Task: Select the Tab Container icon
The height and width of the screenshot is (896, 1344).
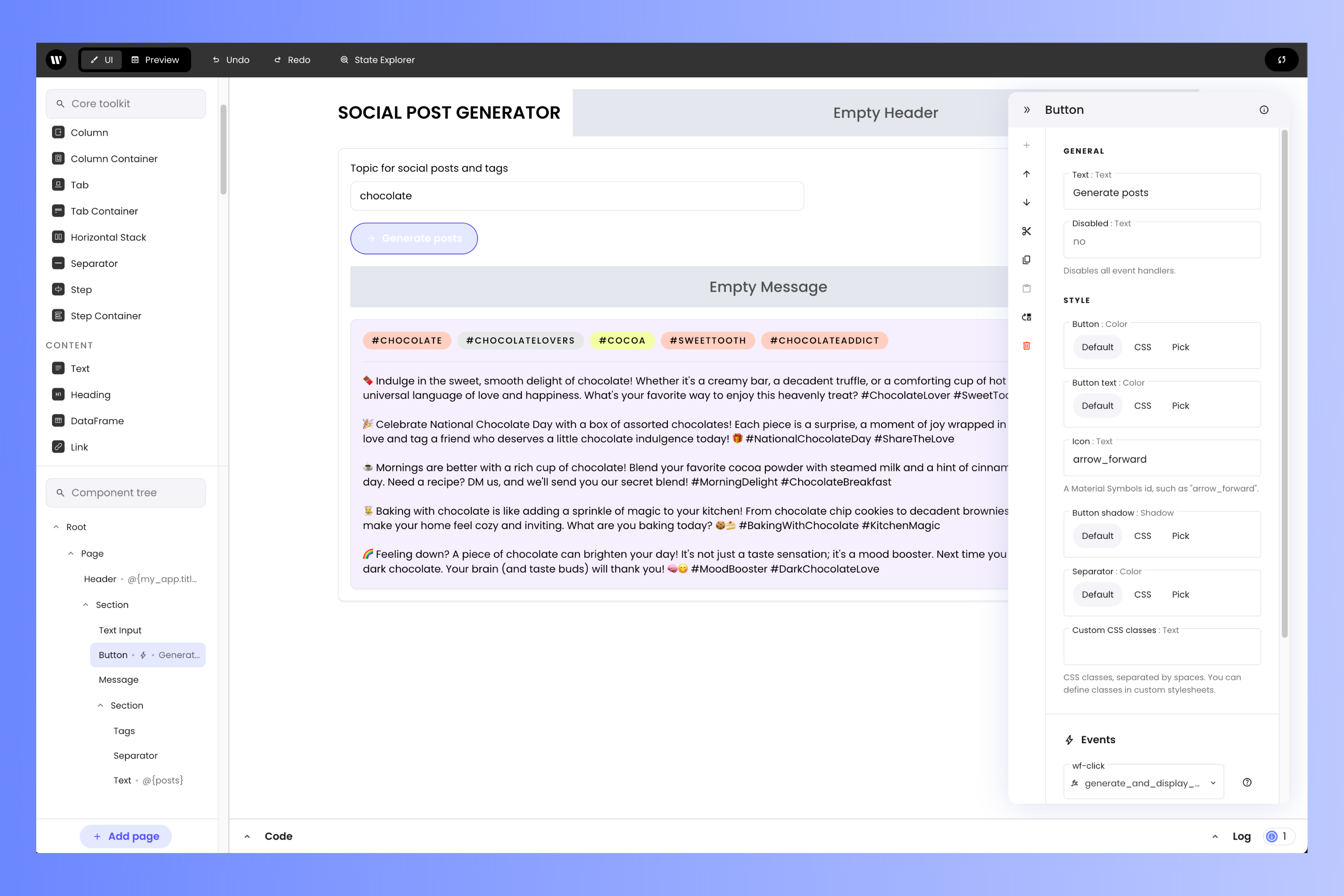Action: [58, 211]
